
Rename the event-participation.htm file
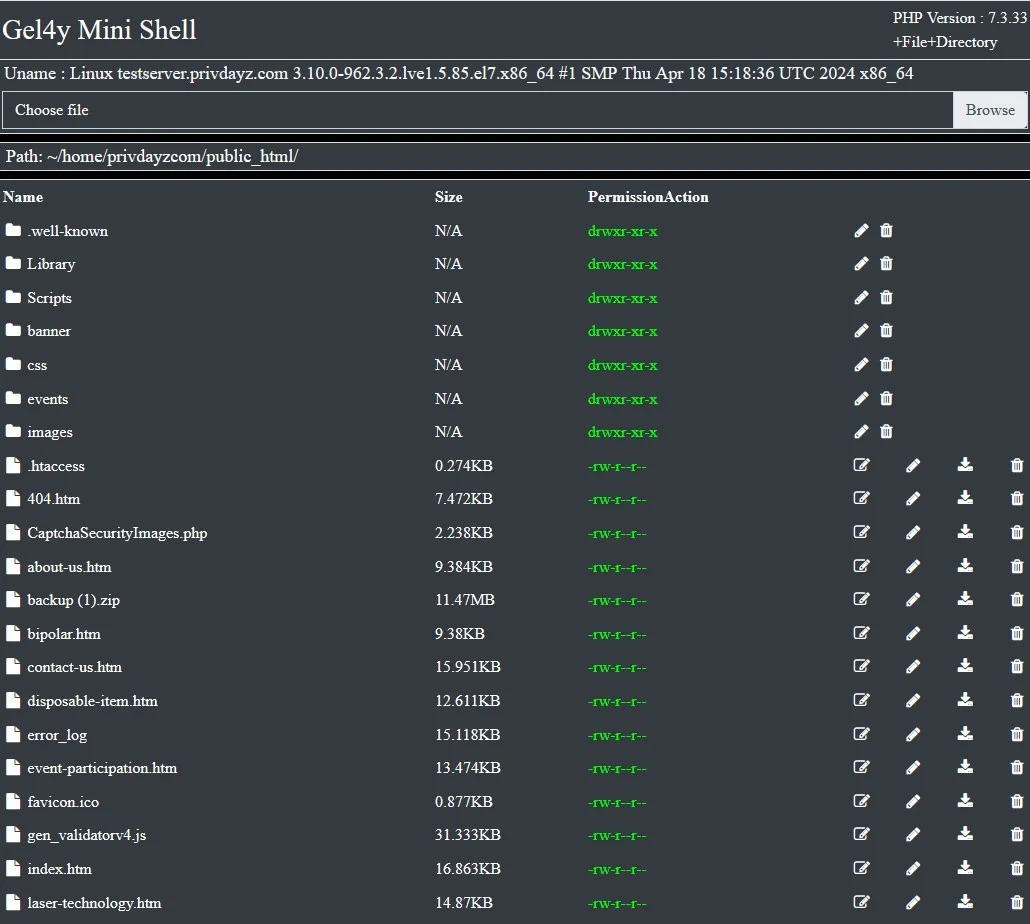pyautogui.click(x=913, y=767)
